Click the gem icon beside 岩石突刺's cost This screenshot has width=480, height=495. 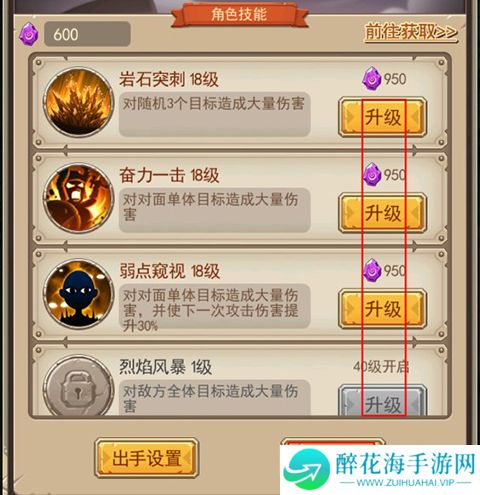point(372,79)
